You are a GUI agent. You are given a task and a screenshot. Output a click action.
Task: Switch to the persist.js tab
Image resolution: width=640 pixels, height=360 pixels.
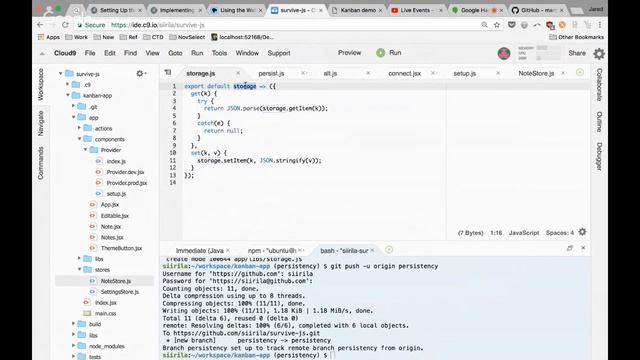271,73
